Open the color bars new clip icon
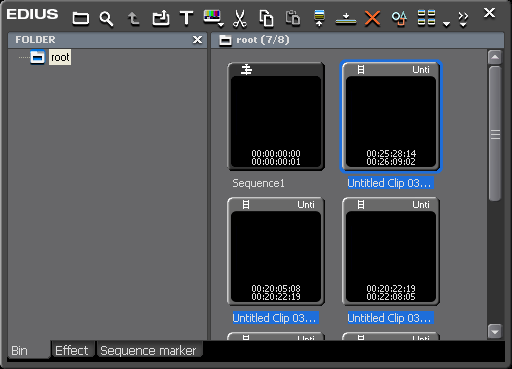 pos(212,16)
